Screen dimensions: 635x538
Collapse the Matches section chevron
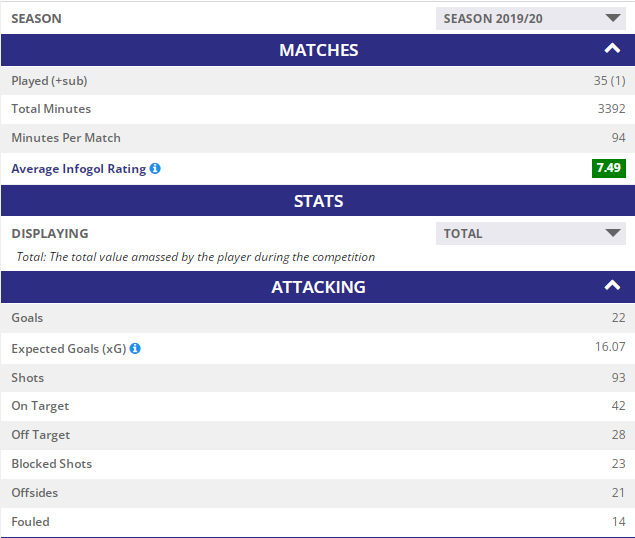pos(612,49)
